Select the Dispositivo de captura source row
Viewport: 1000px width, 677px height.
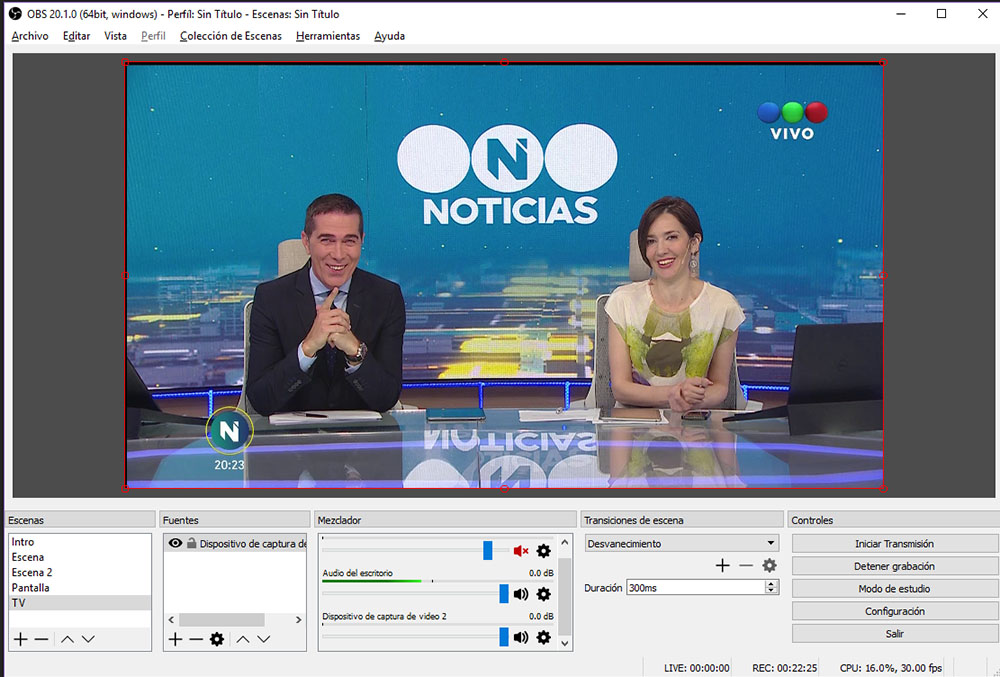pyautogui.click(x=235, y=544)
